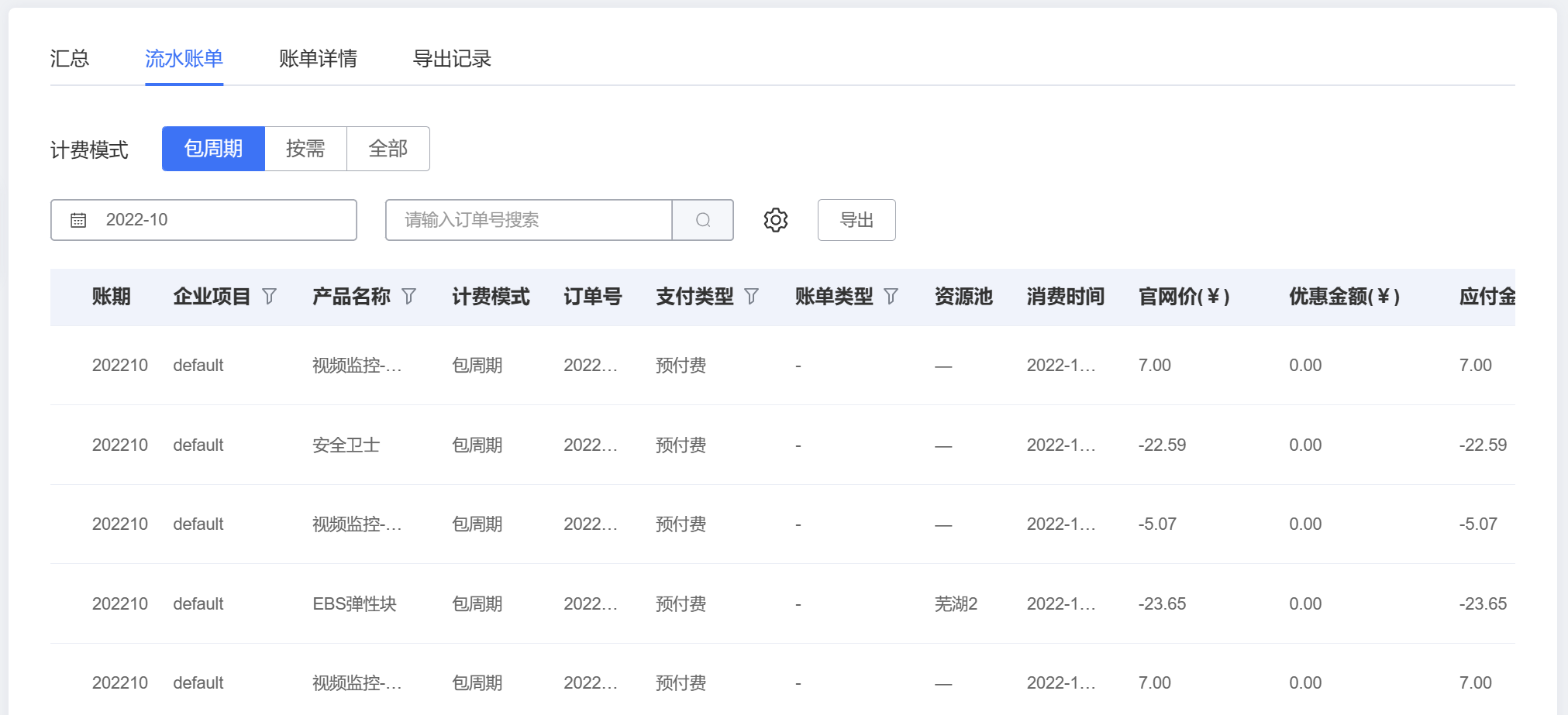Open the column settings gear icon
This screenshot has width=1568, height=715.
(x=775, y=219)
